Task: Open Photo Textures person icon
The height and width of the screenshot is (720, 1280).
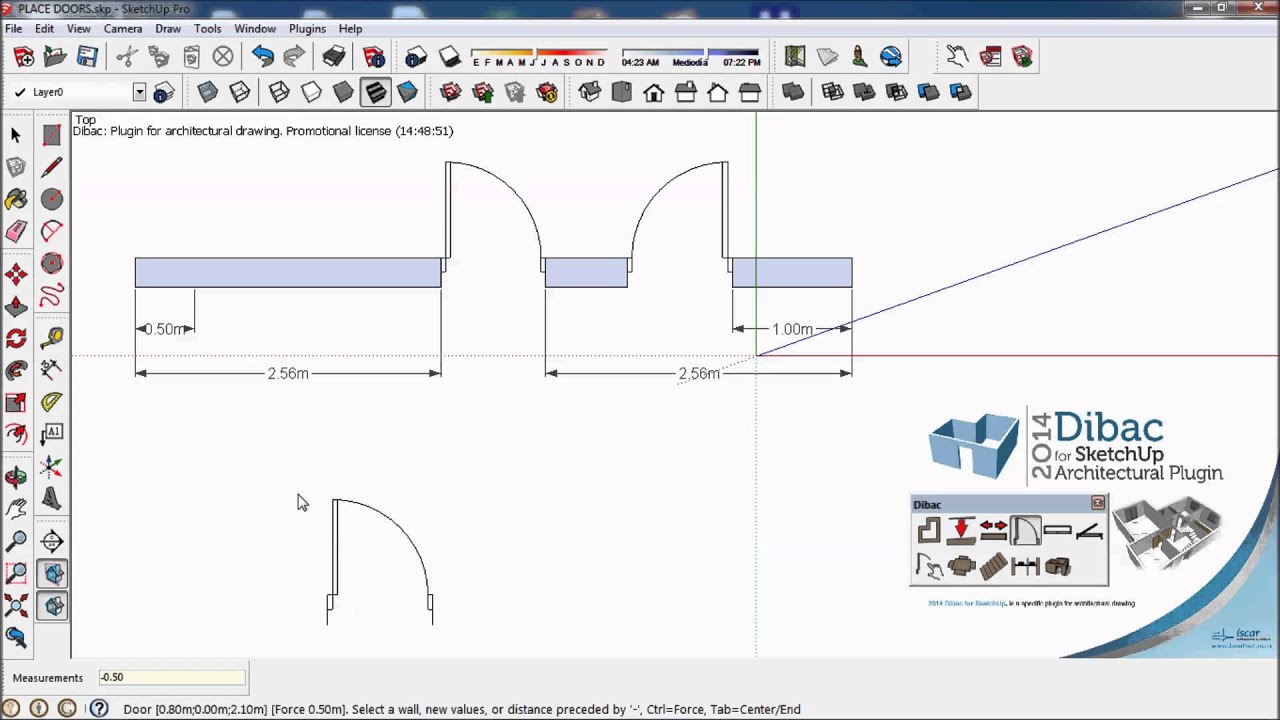Action: pyautogui.click(x=859, y=57)
